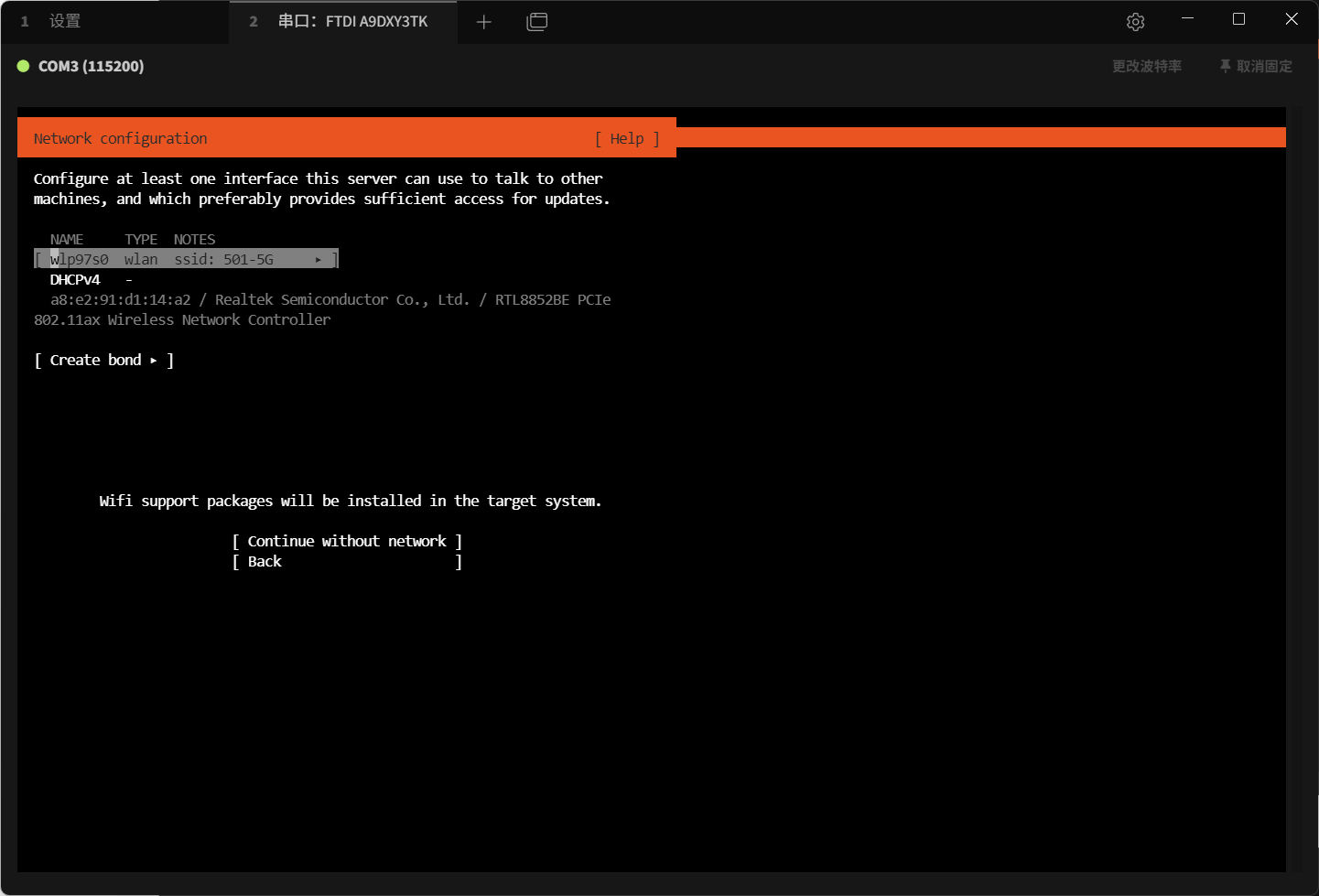Image resolution: width=1319 pixels, height=896 pixels.
Task: Close the serial terminal window
Action: click(1291, 19)
